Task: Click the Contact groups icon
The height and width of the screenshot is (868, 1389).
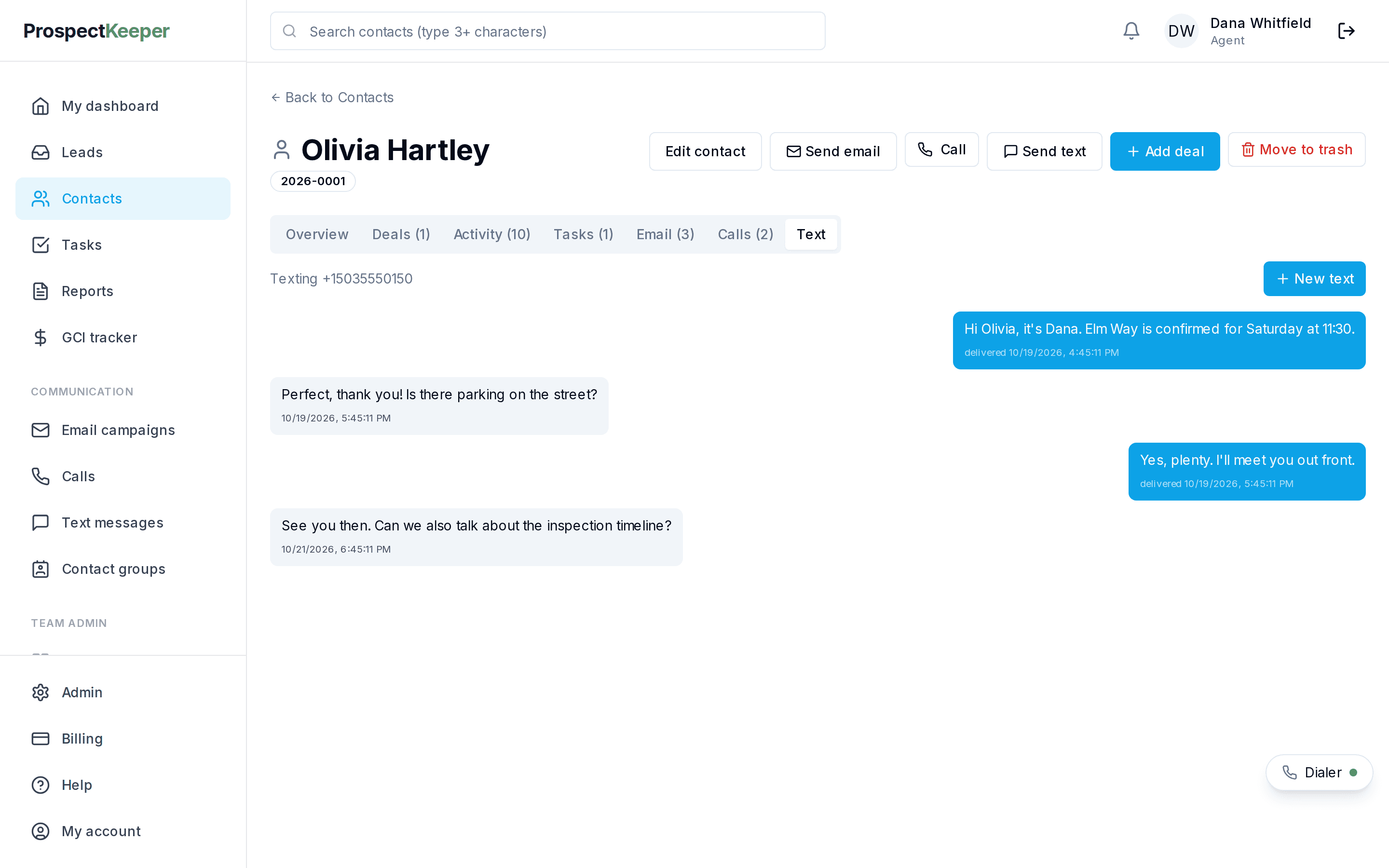Action: (40, 569)
